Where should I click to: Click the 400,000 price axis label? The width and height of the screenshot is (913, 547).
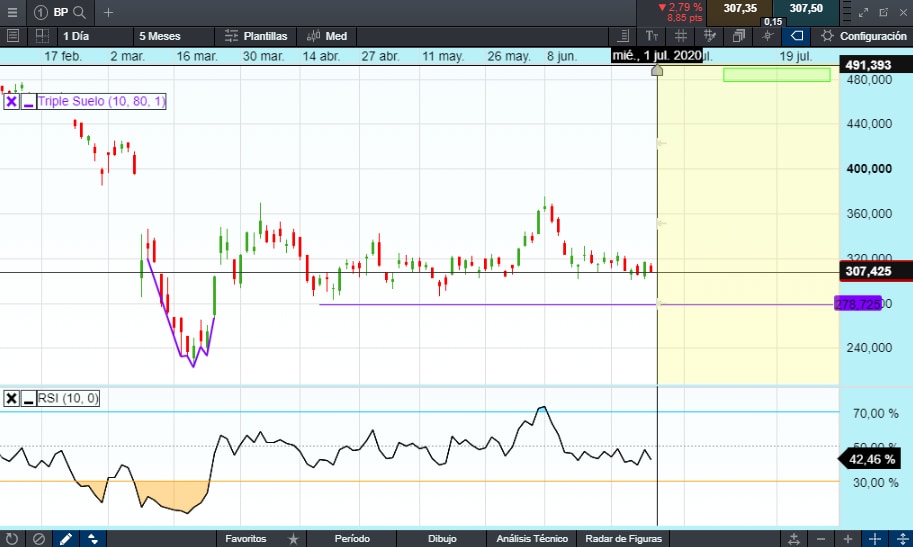[869, 169]
